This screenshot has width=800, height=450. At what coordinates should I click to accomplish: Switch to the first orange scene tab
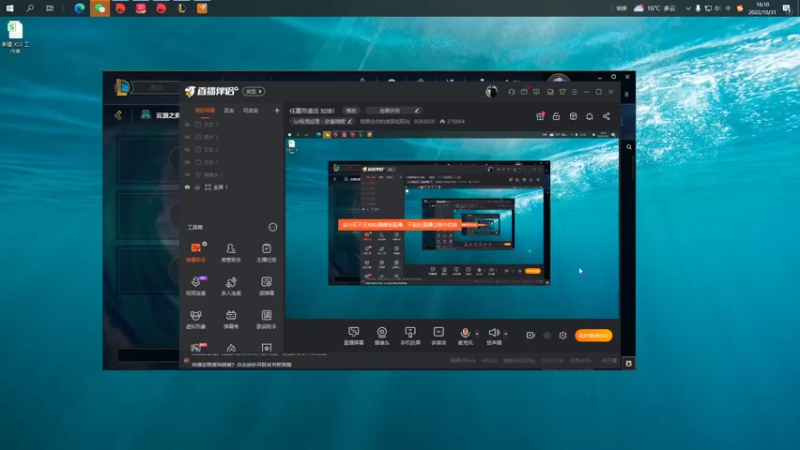(x=205, y=111)
